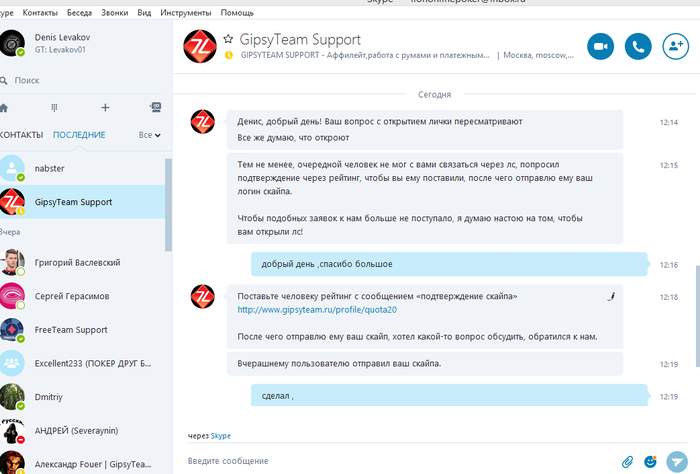Open chat with Григорий Васлевский
The height and width of the screenshot is (474, 700).
(x=82, y=262)
